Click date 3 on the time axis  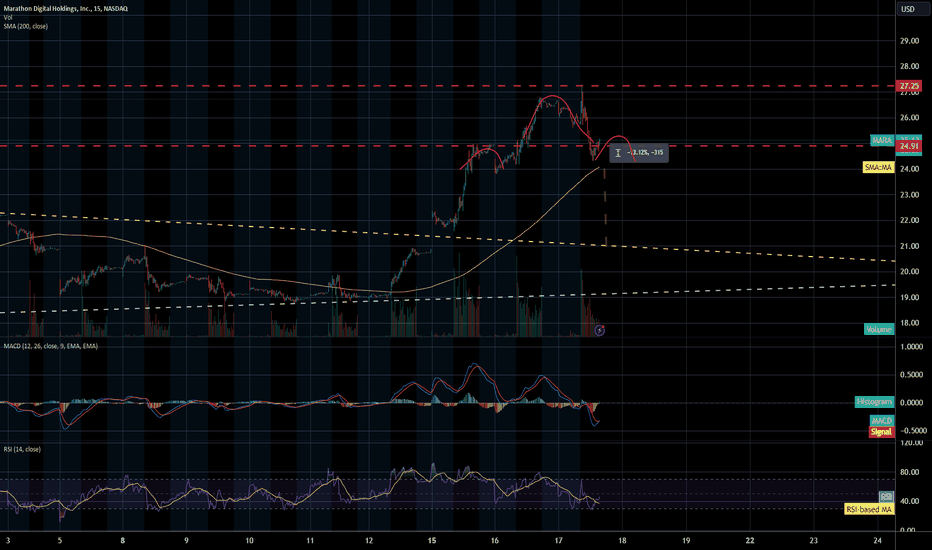[x=8, y=540]
